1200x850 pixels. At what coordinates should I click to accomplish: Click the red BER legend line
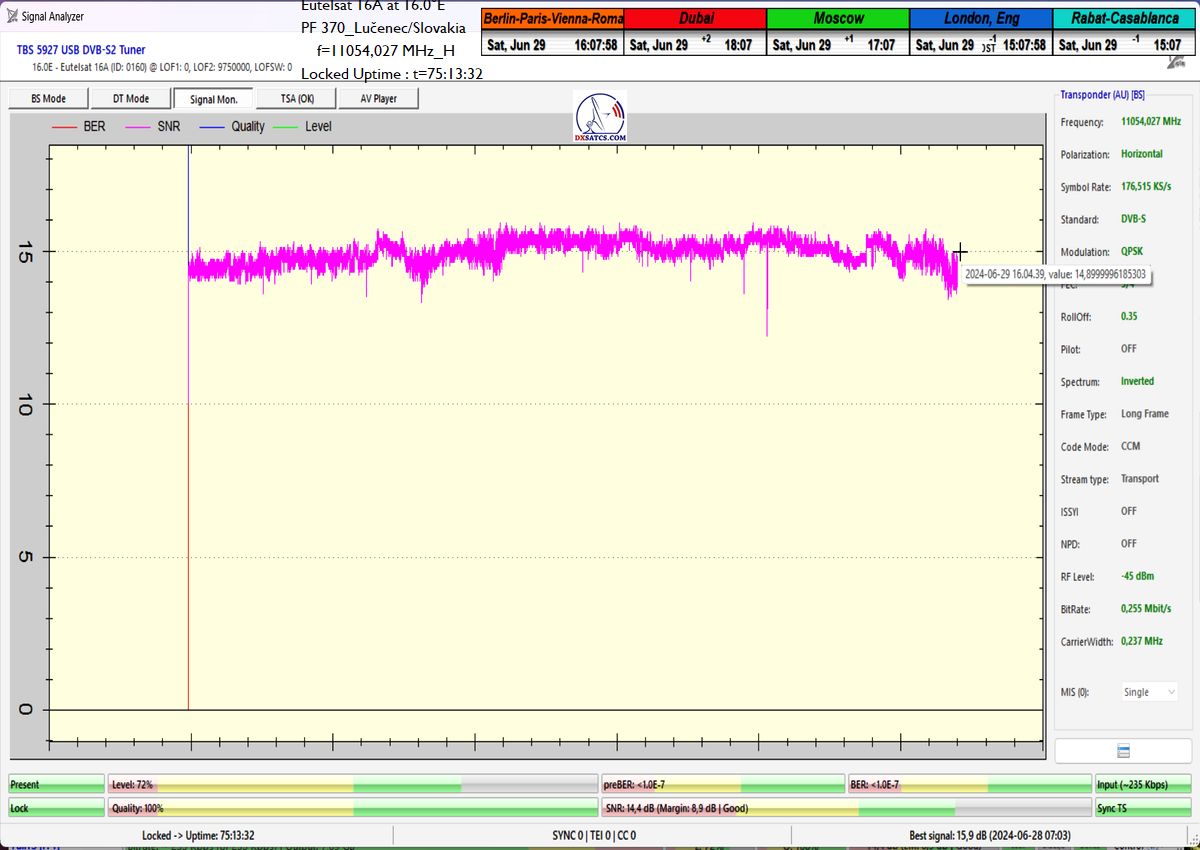pyautogui.click(x=65, y=127)
